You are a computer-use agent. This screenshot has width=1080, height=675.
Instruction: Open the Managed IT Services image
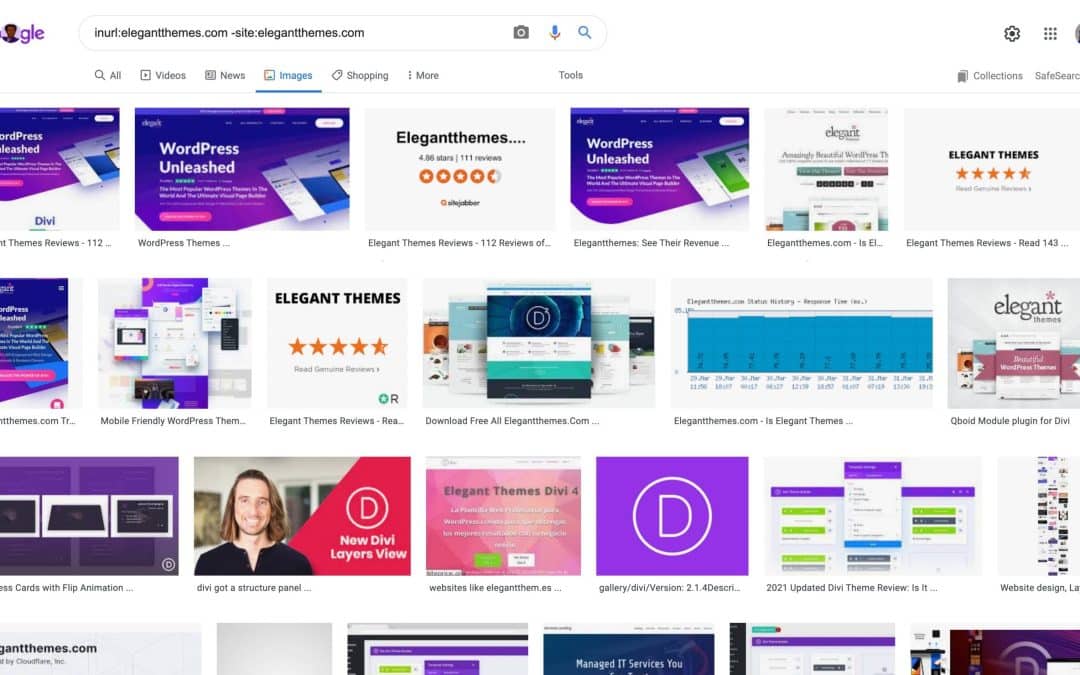(629, 649)
